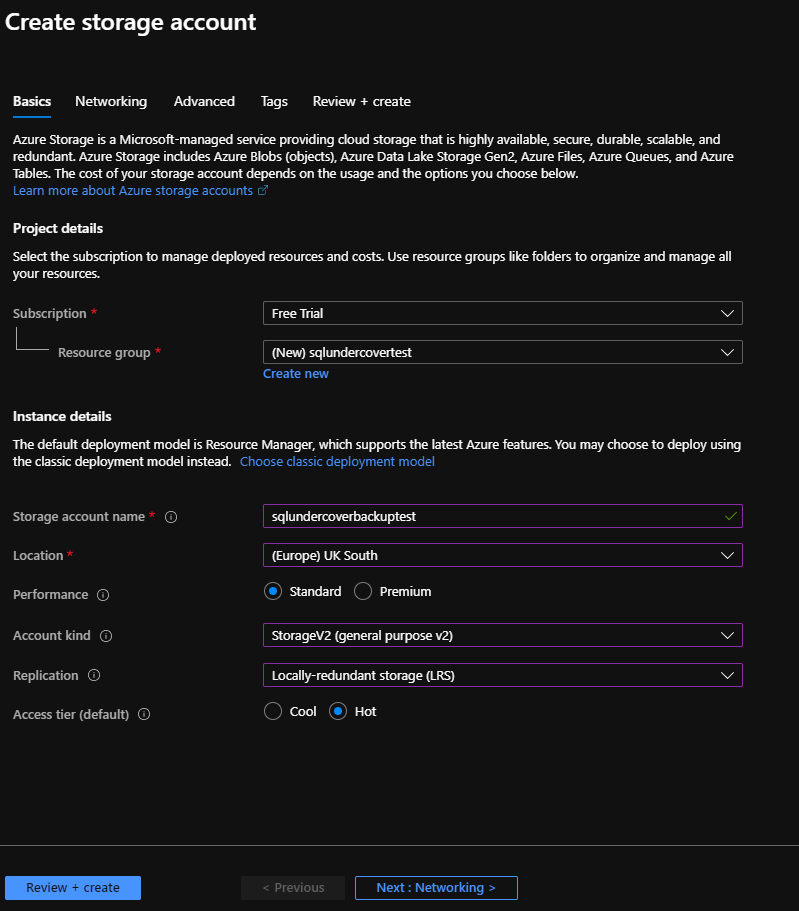Choose Hot access tier
This screenshot has width=799, height=911.
coord(338,712)
